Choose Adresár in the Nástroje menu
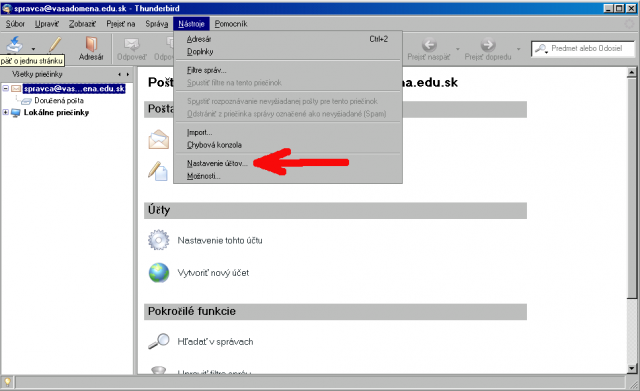Image resolution: width=640 pixels, height=391 pixels. 288,39
